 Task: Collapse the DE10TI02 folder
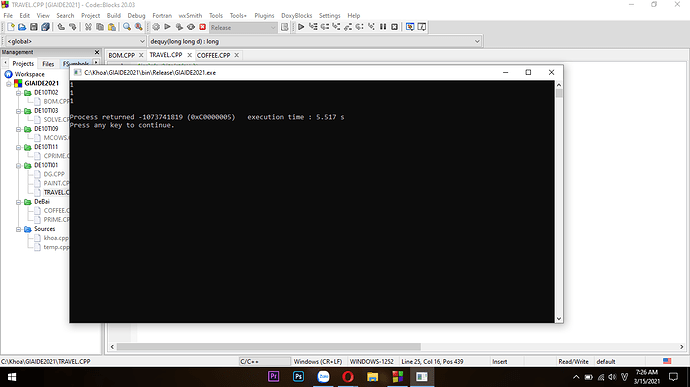pyautogui.click(x=18, y=93)
